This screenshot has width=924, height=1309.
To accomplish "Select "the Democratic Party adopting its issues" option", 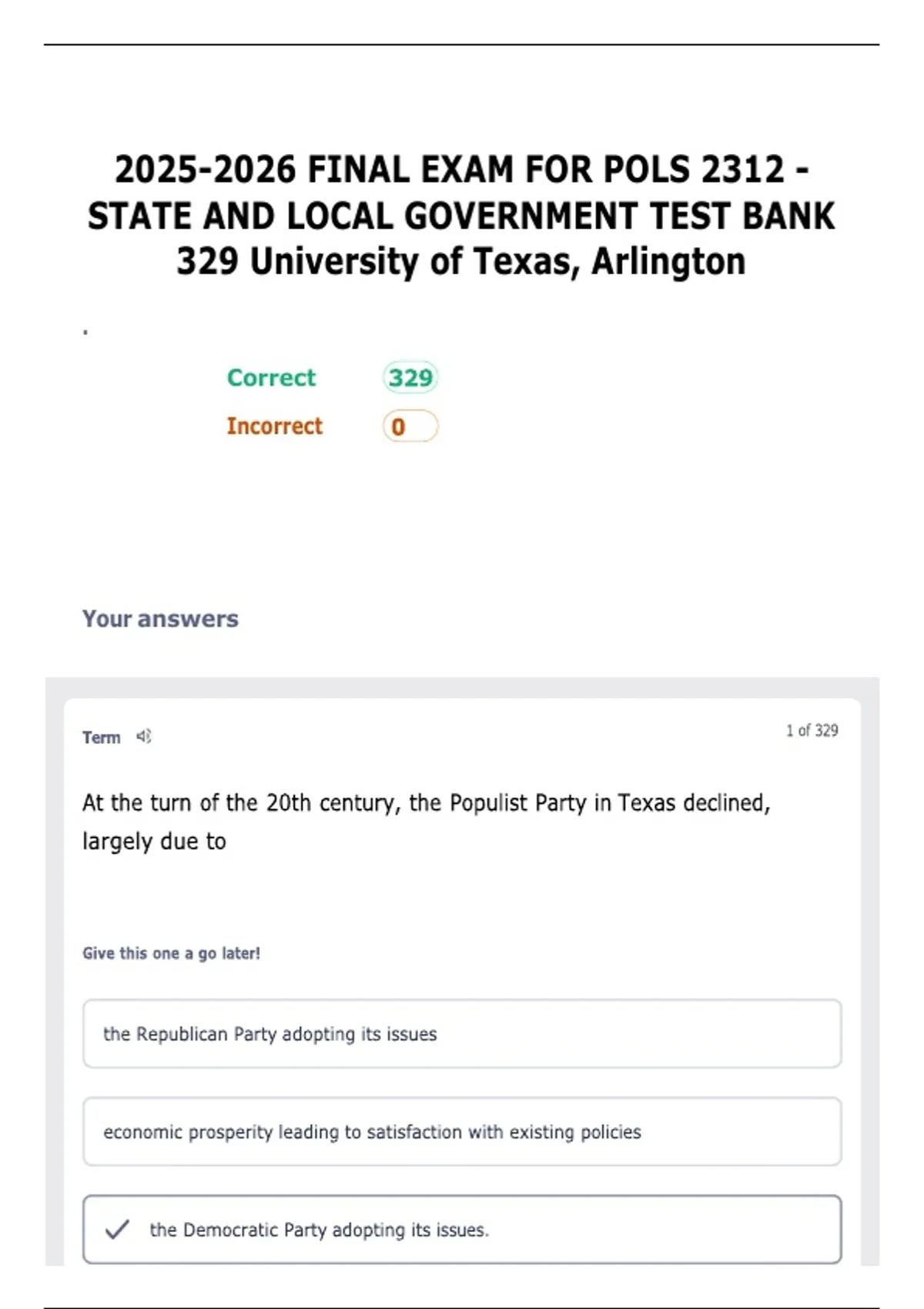I will (x=462, y=1229).
